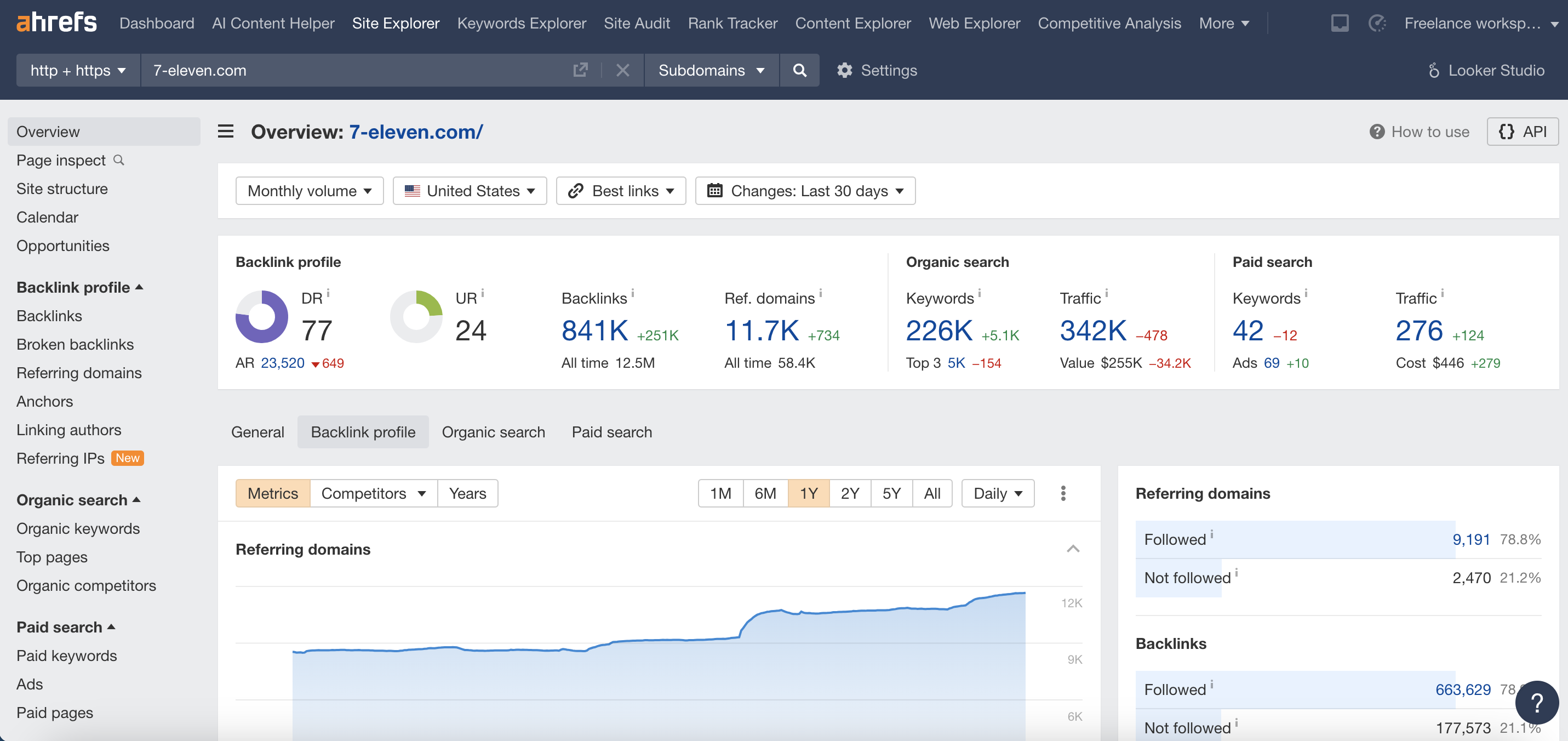This screenshot has height=741, width=1568.
Task: Click the 841K backlinks value
Action: pos(594,330)
